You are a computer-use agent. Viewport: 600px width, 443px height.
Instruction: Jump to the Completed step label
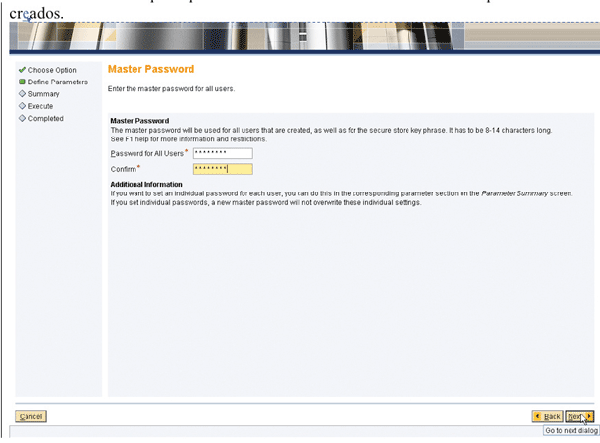point(46,118)
